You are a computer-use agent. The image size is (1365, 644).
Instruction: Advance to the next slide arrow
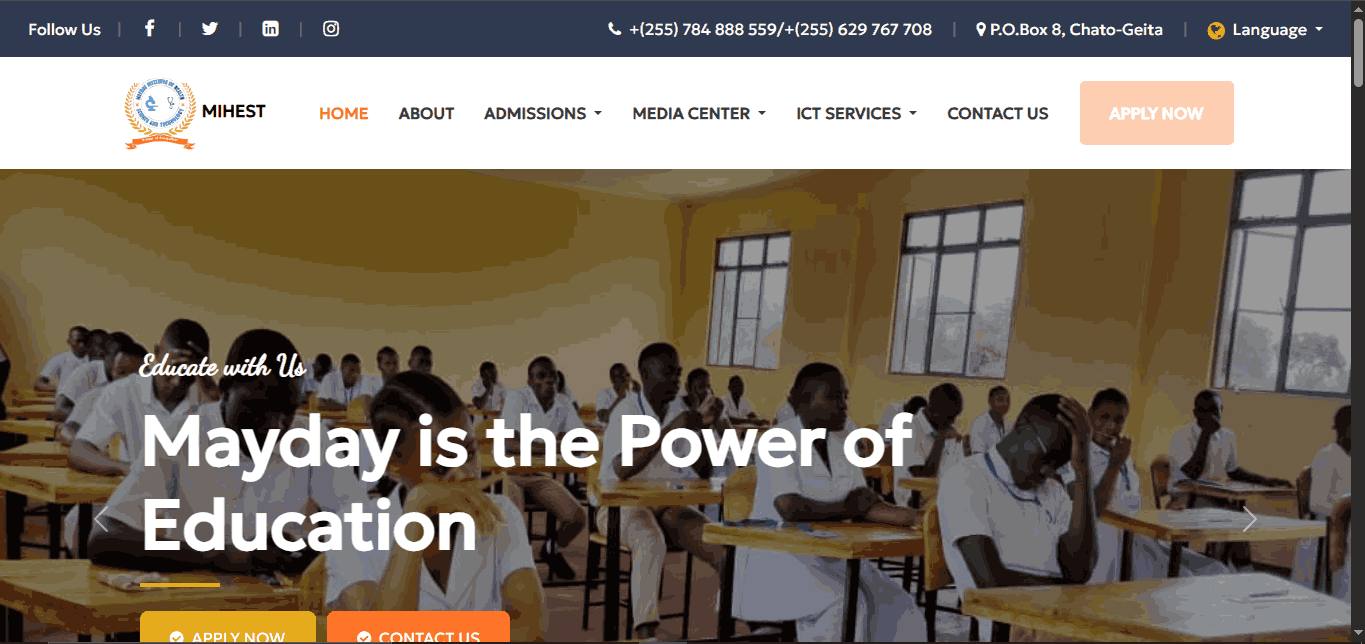coord(1249,519)
